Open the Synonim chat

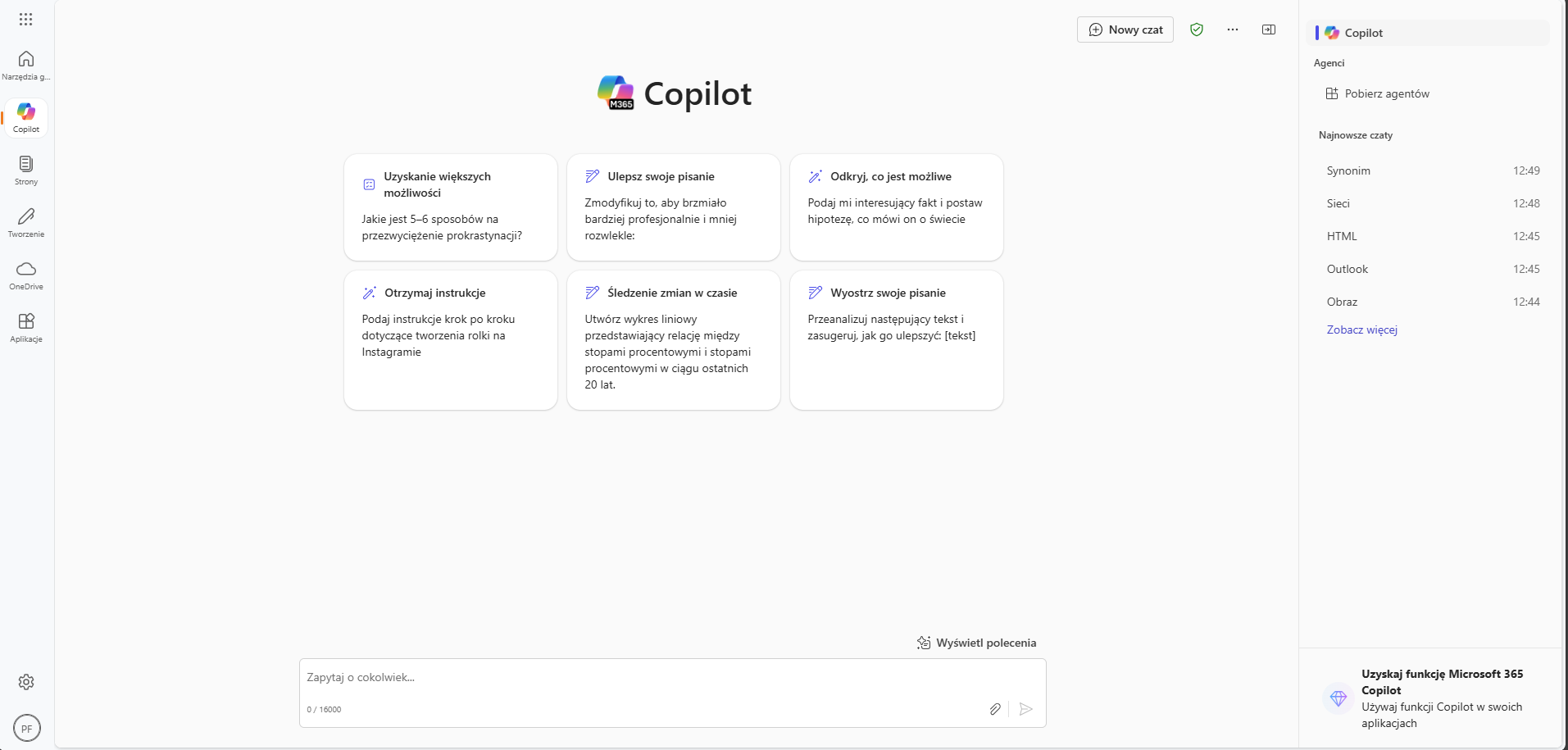(1433, 170)
